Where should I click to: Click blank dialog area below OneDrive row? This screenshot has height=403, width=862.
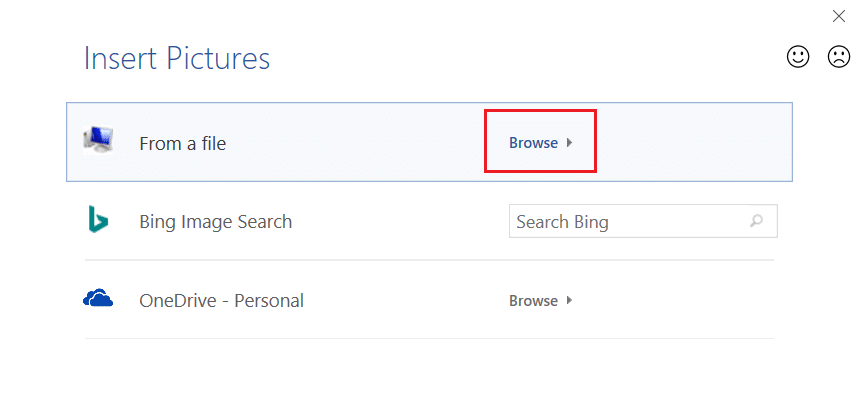(429, 369)
